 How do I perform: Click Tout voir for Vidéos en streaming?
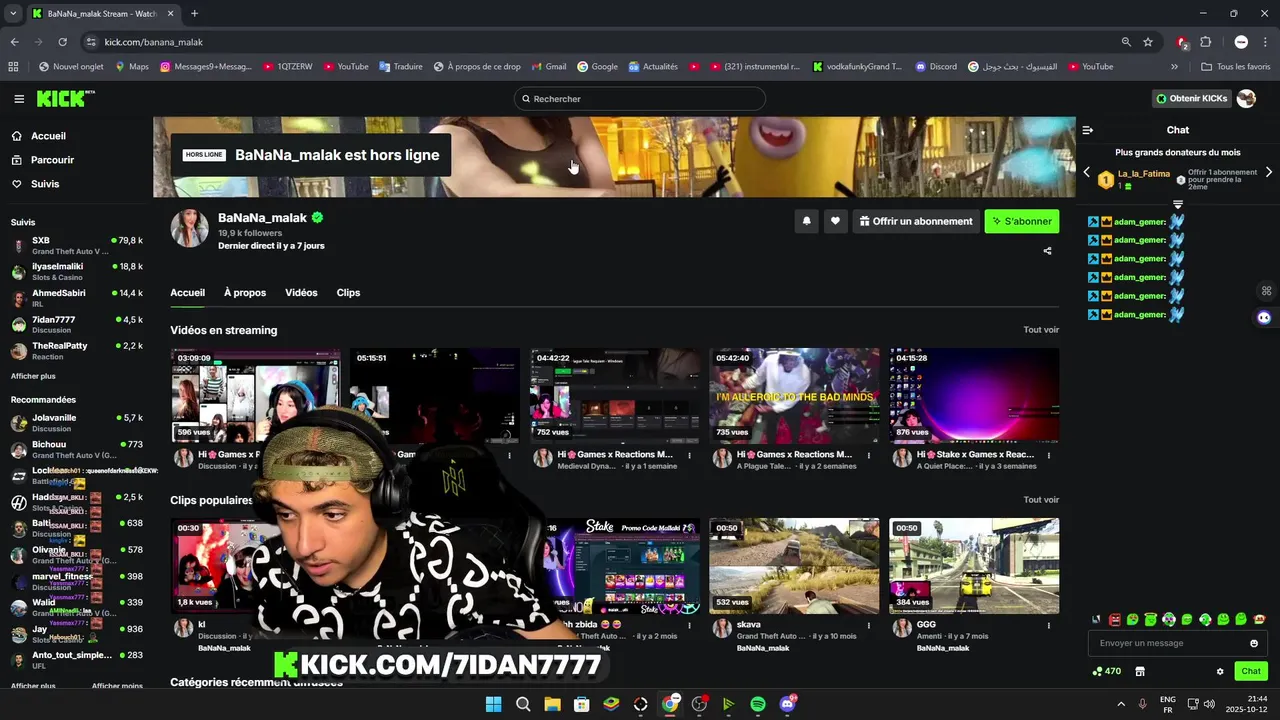tap(1041, 330)
